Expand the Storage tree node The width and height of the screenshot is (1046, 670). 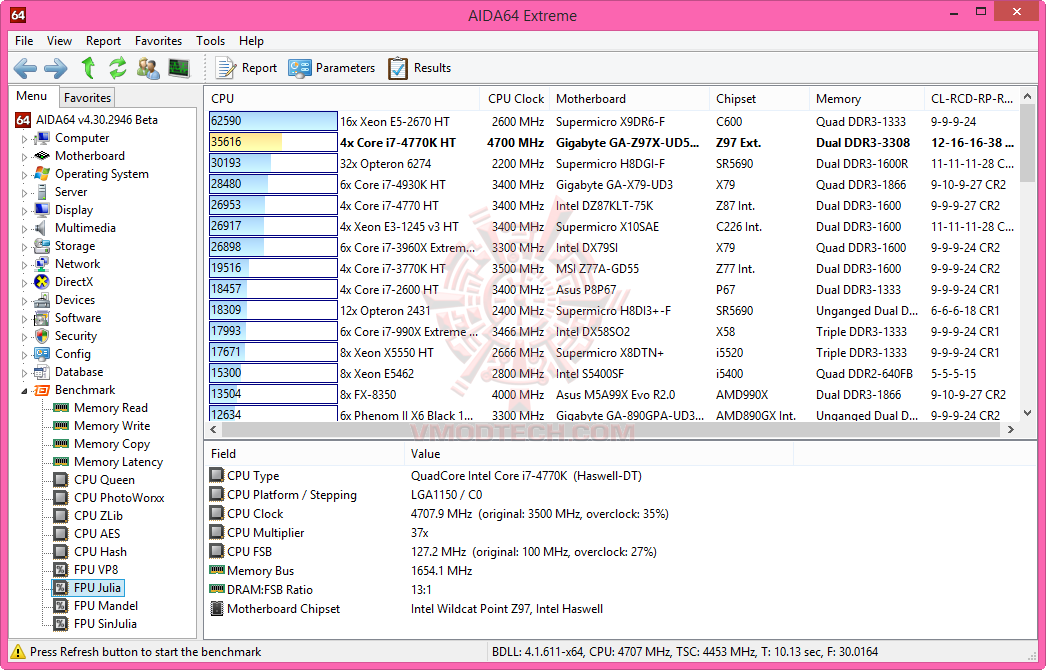(25, 247)
